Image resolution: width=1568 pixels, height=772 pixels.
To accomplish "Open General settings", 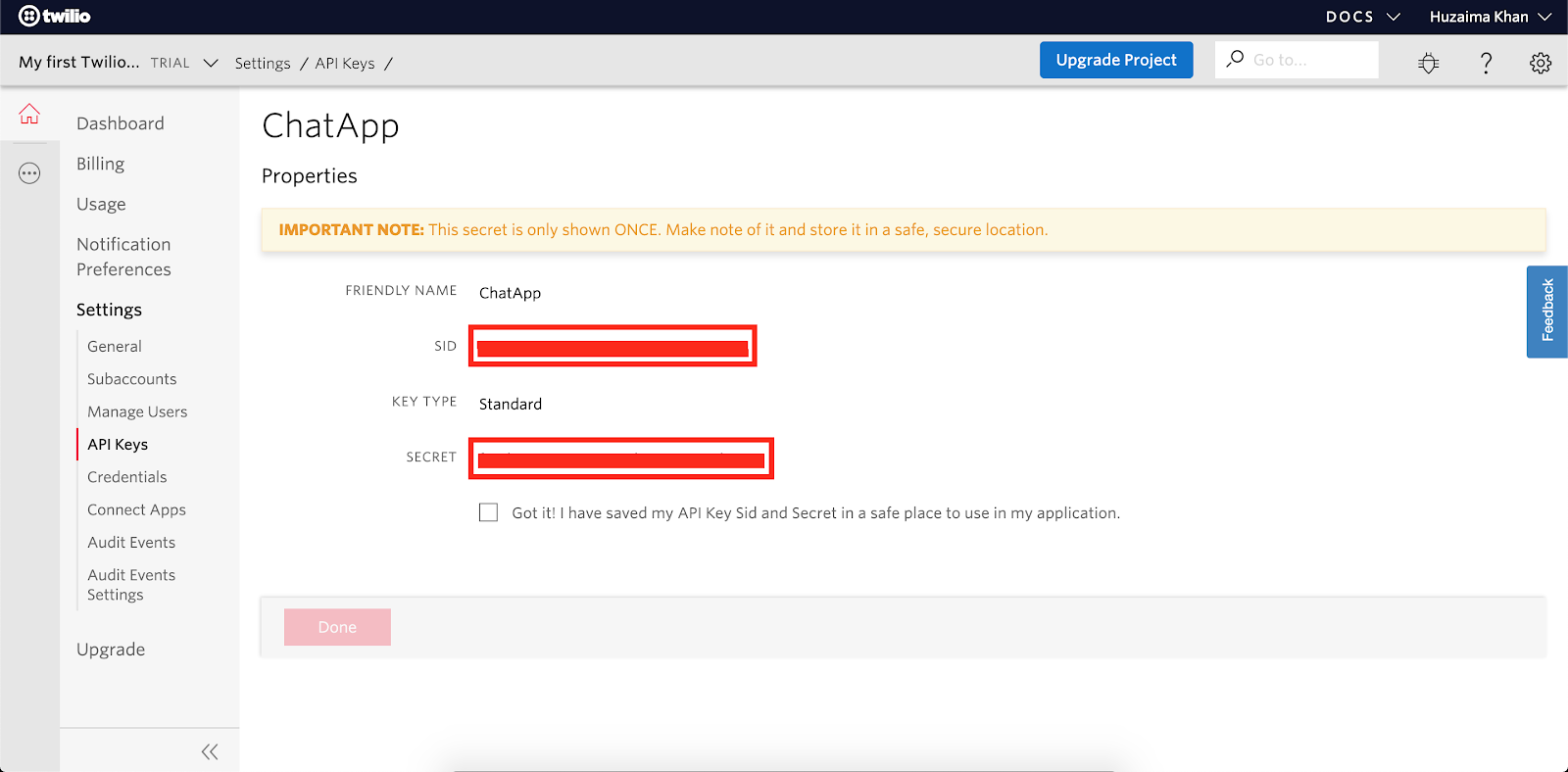I will 115,346.
